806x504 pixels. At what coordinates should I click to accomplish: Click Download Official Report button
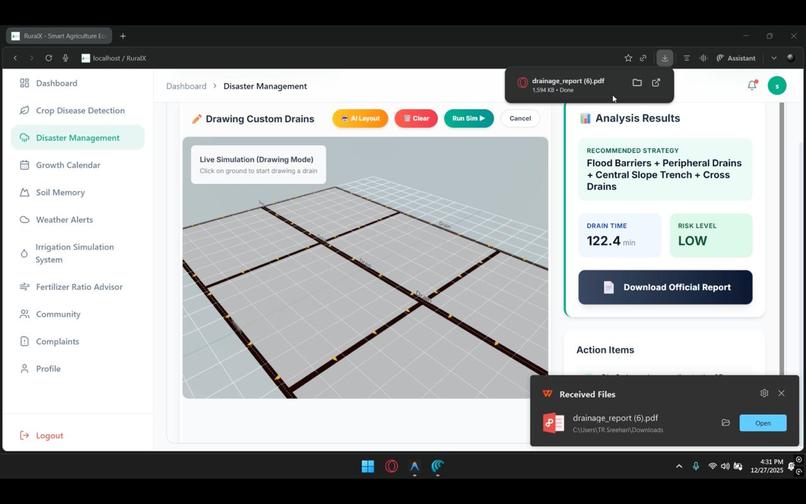[665, 287]
